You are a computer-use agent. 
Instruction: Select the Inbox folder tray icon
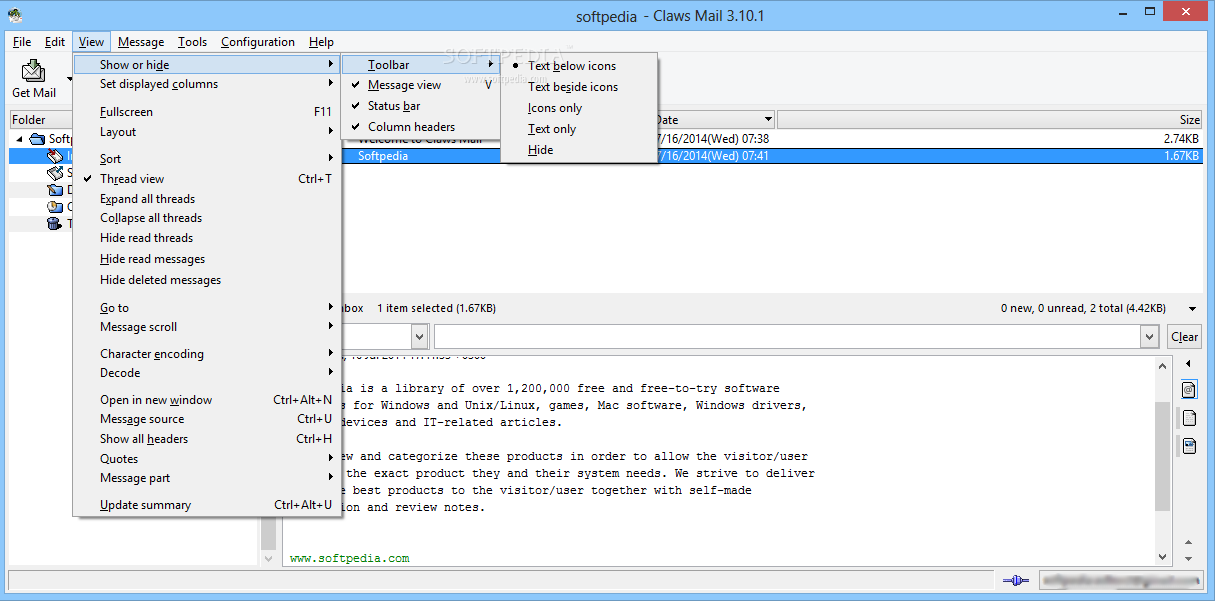coord(55,156)
